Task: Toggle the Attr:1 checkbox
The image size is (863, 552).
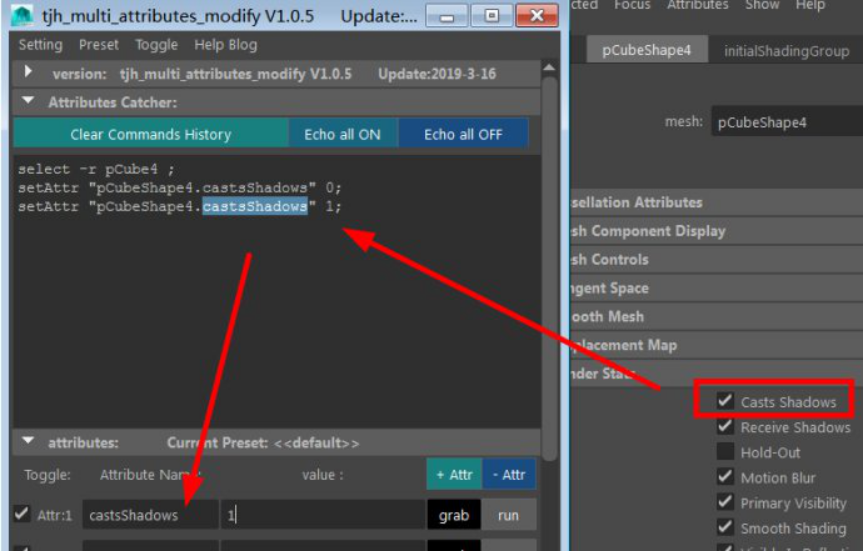Action: (x=22, y=514)
